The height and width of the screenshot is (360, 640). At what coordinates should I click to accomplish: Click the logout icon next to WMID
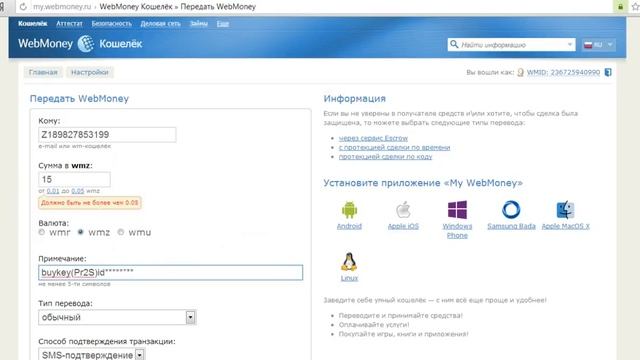tap(608, 72)
